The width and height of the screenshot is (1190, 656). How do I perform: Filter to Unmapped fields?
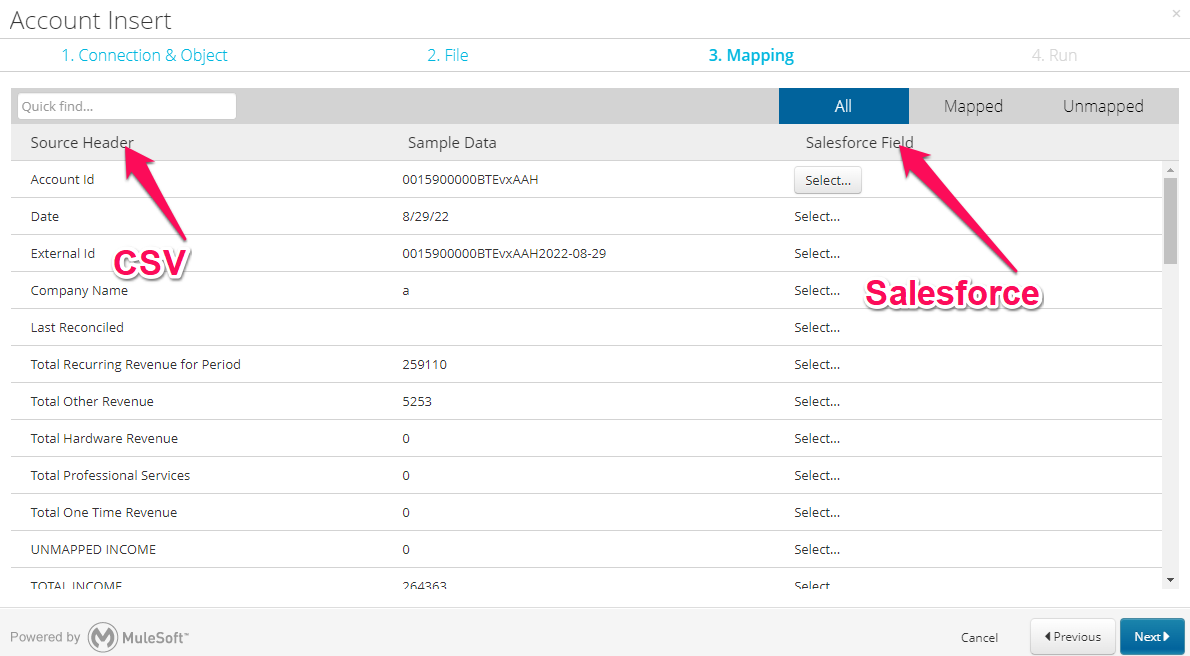point(1103,106)
